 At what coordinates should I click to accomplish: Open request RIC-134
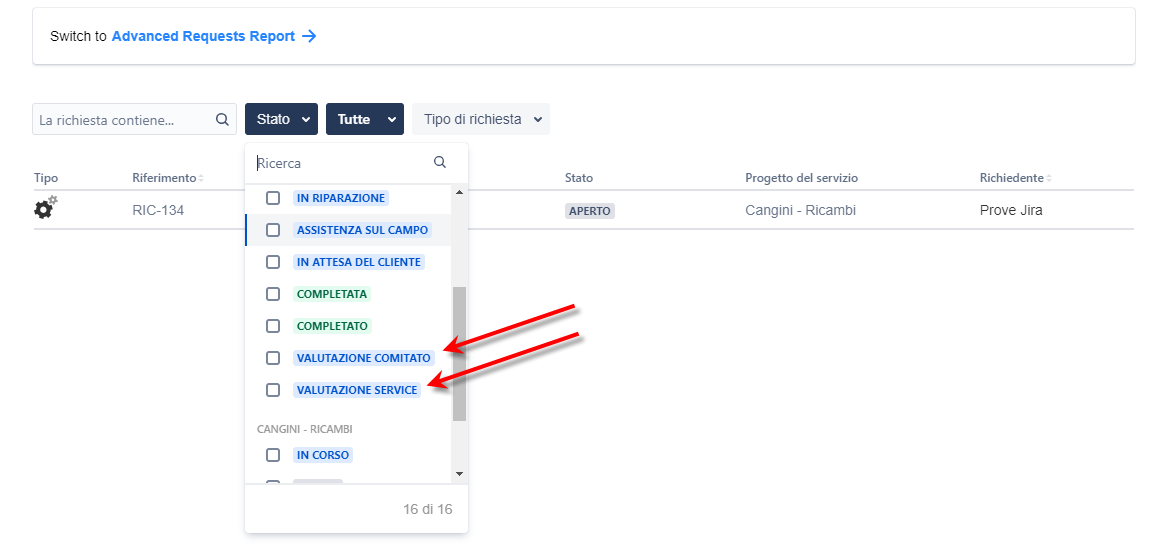[158, 211]
